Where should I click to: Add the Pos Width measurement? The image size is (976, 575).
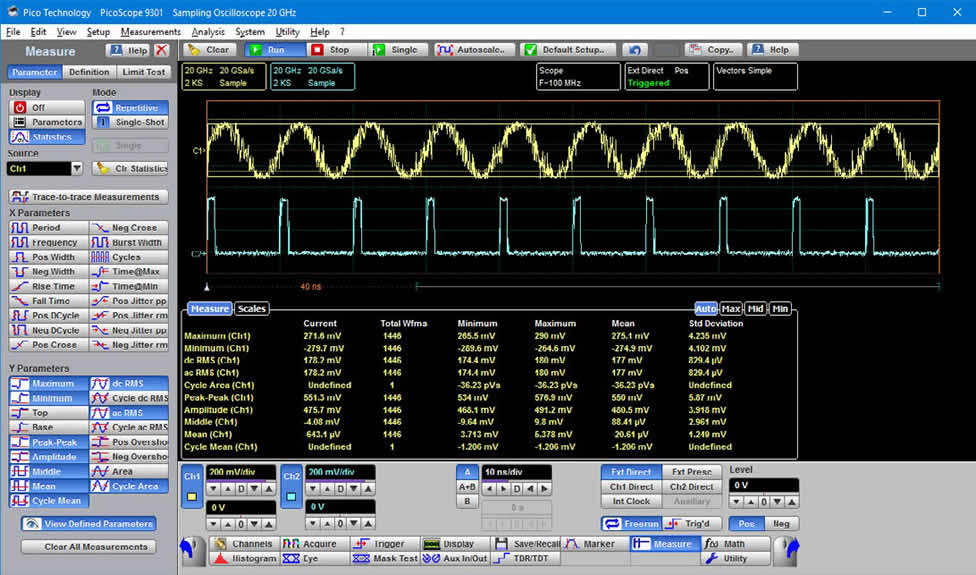(x=49, y=257)
